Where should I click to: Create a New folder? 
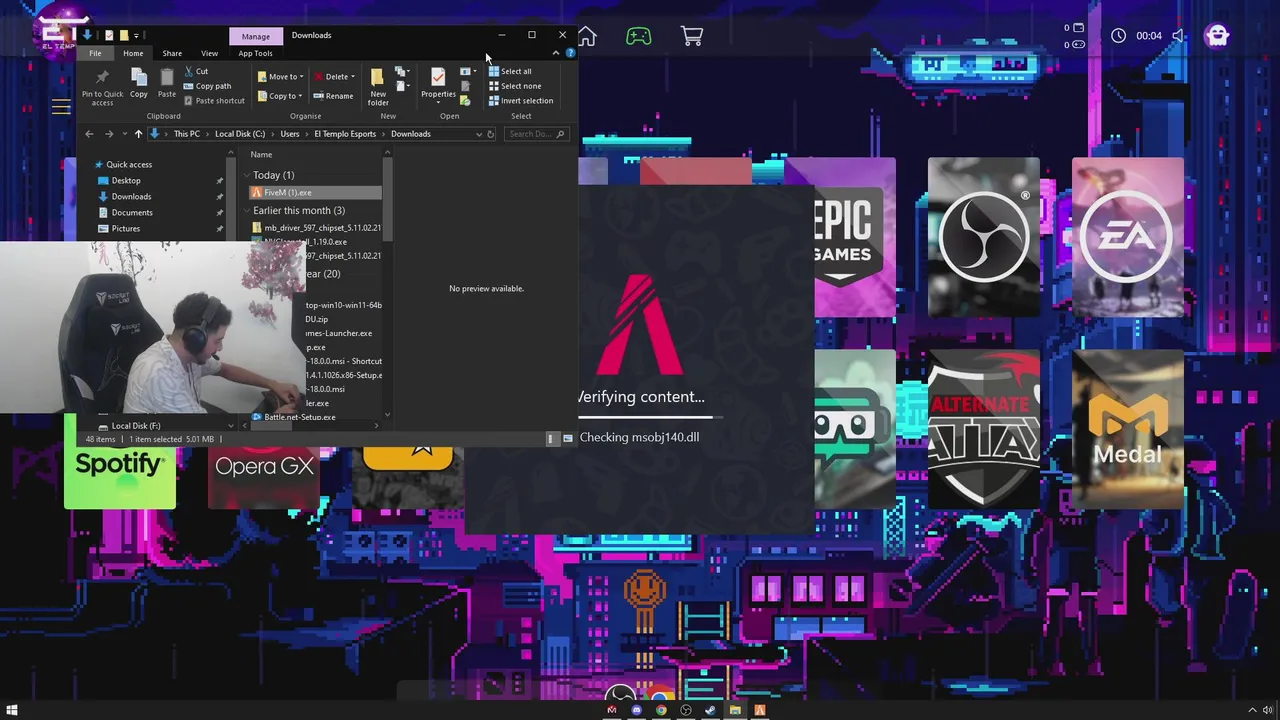[x=378, y=87]
